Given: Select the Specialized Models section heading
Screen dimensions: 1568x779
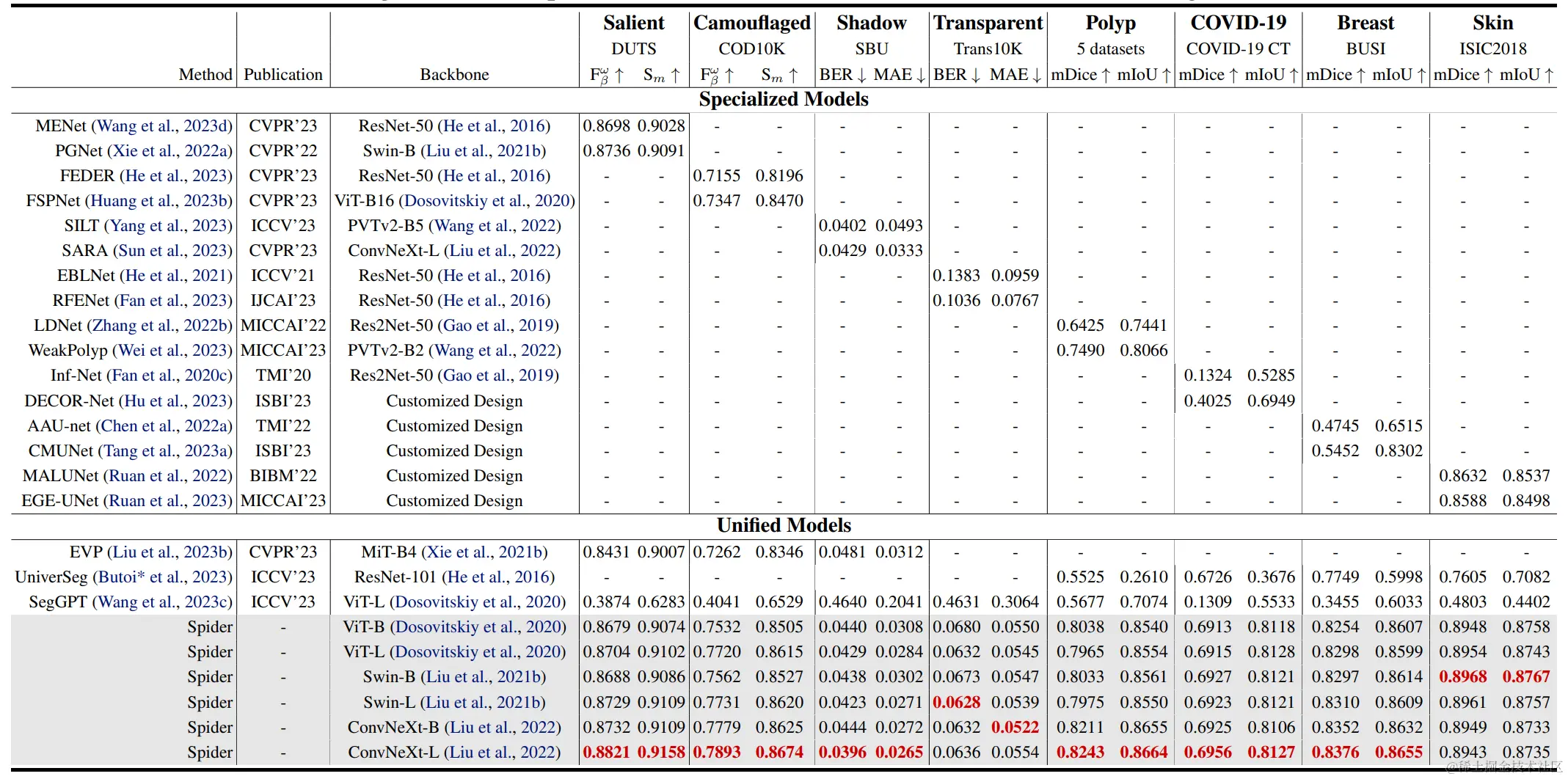Looking at the screenshot, I should (784, 100).
